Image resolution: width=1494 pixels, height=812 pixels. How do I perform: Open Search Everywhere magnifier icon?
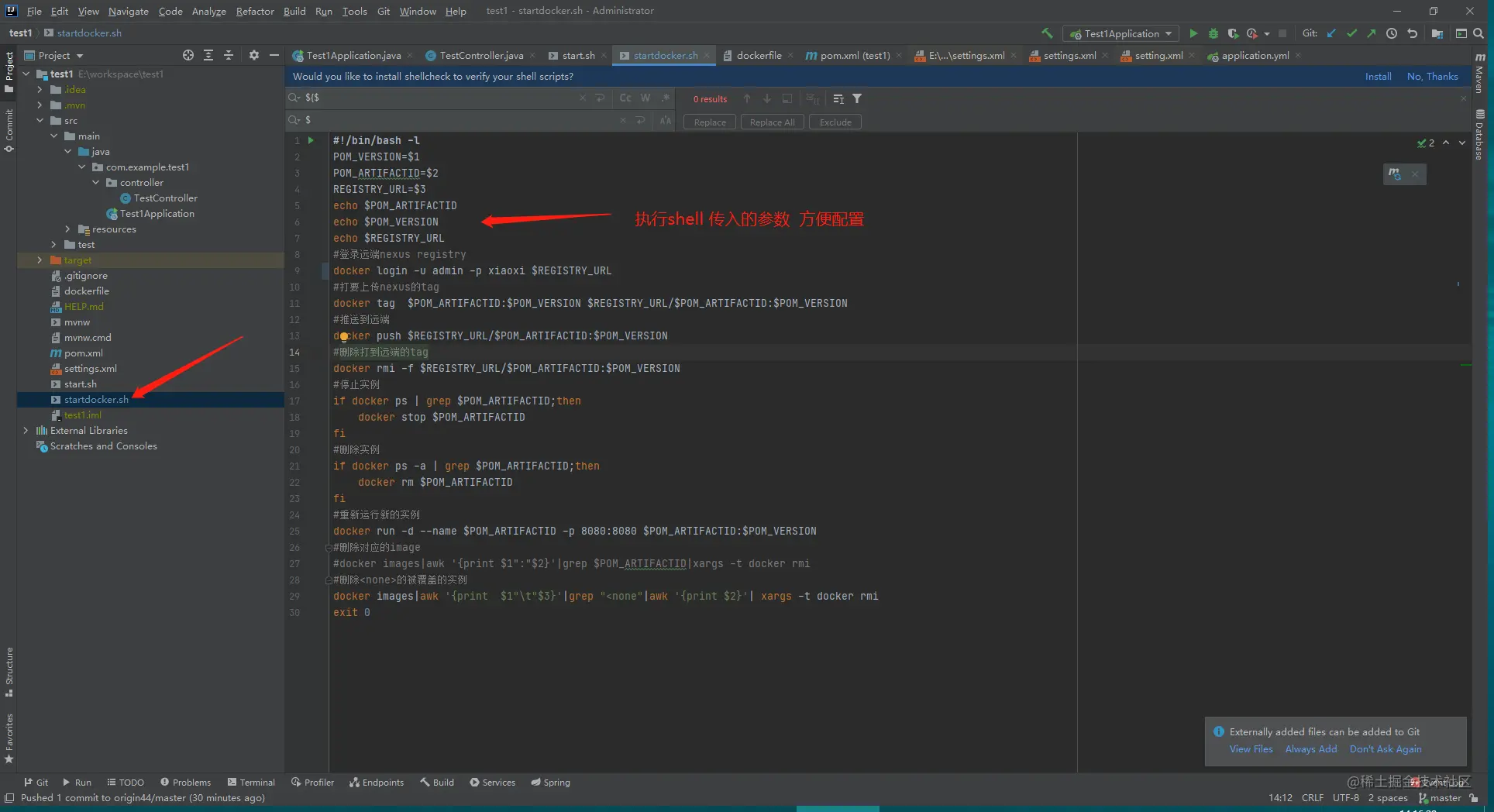pyautogui.click(x=1479, y=33)
